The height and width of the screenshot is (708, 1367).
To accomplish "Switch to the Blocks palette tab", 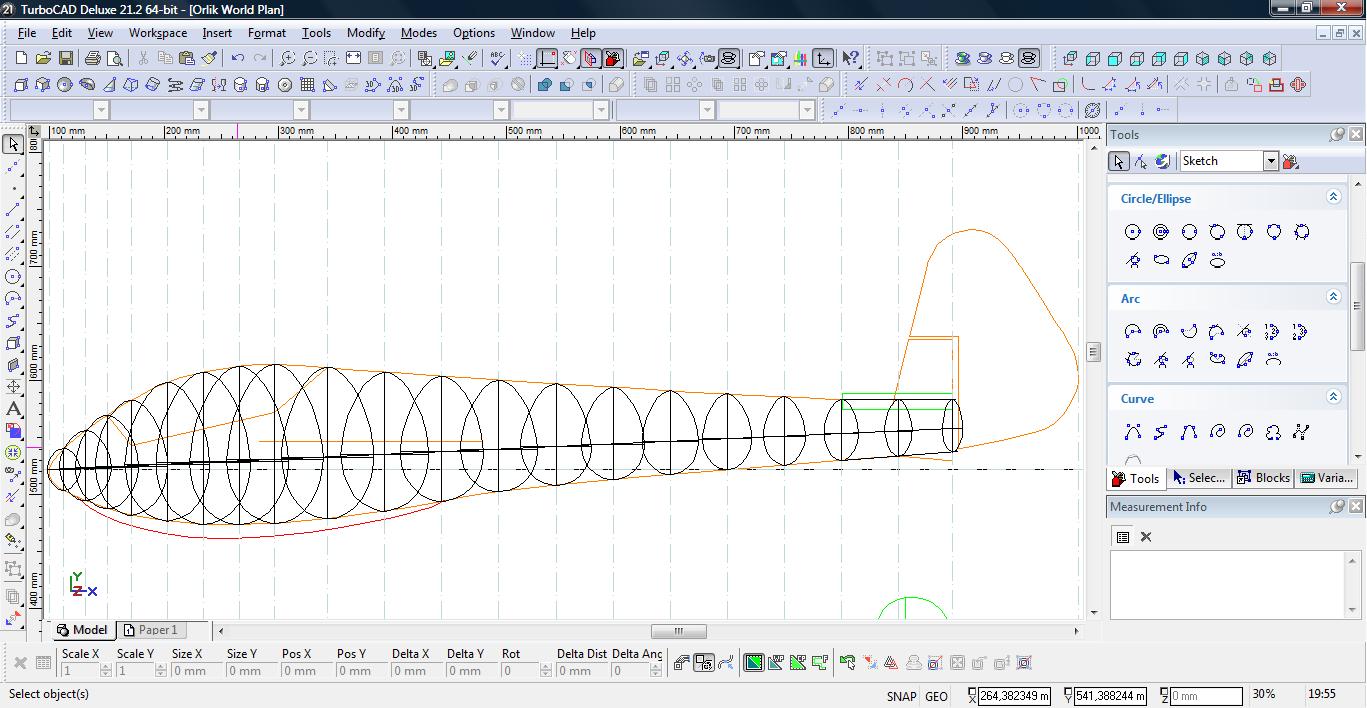I will point(1264,478).
